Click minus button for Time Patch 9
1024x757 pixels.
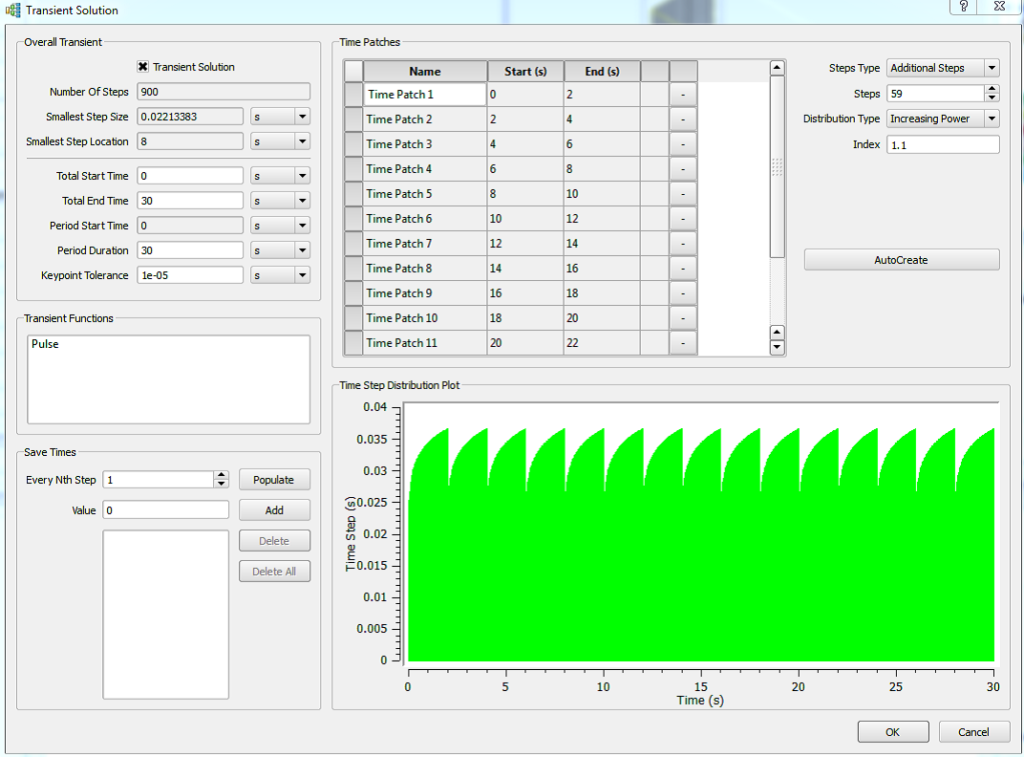(x=682, y=293)
